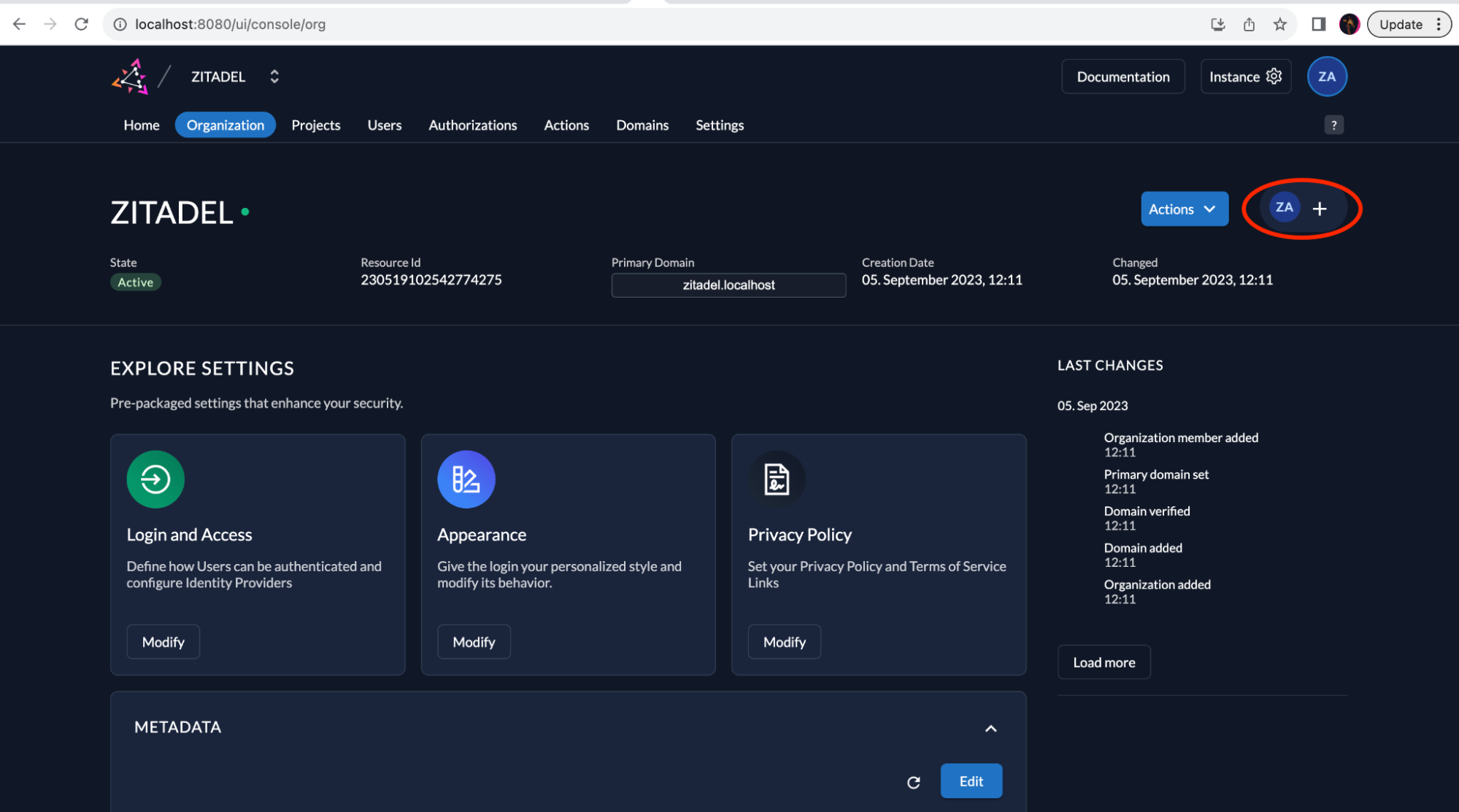Copy the Primary Domain zitadel.localhost
The image size is (1459, 812).
tap(728, 284)
